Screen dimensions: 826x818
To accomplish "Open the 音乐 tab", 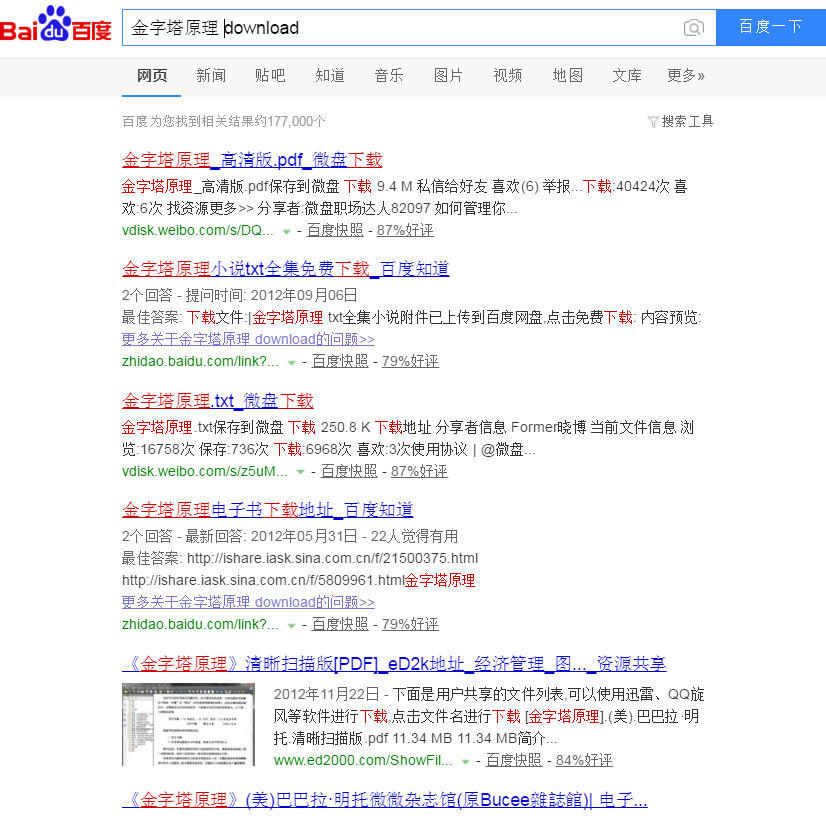I will [x=389, y=76].
